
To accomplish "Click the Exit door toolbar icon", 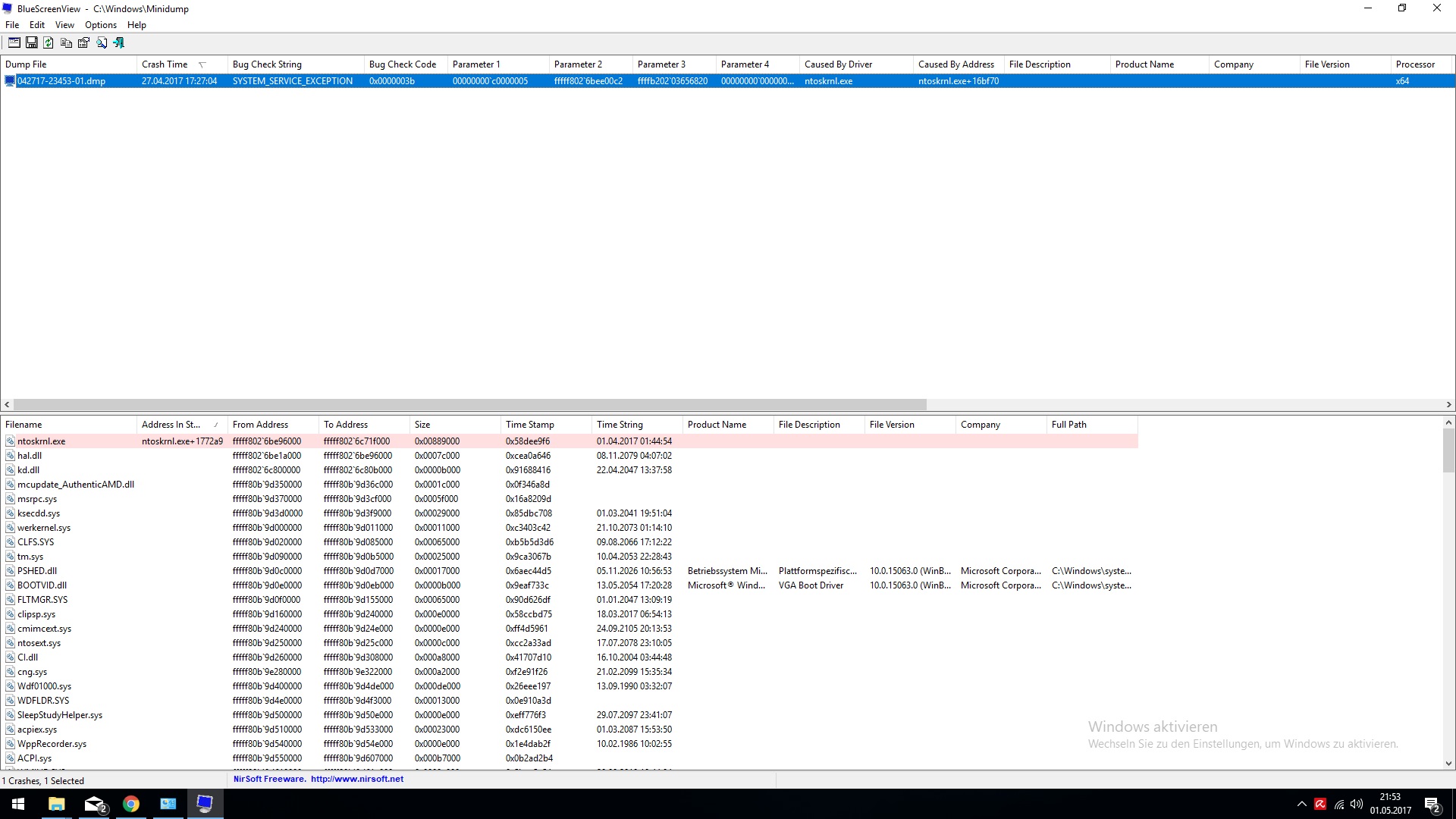I will tap(118, 43).
